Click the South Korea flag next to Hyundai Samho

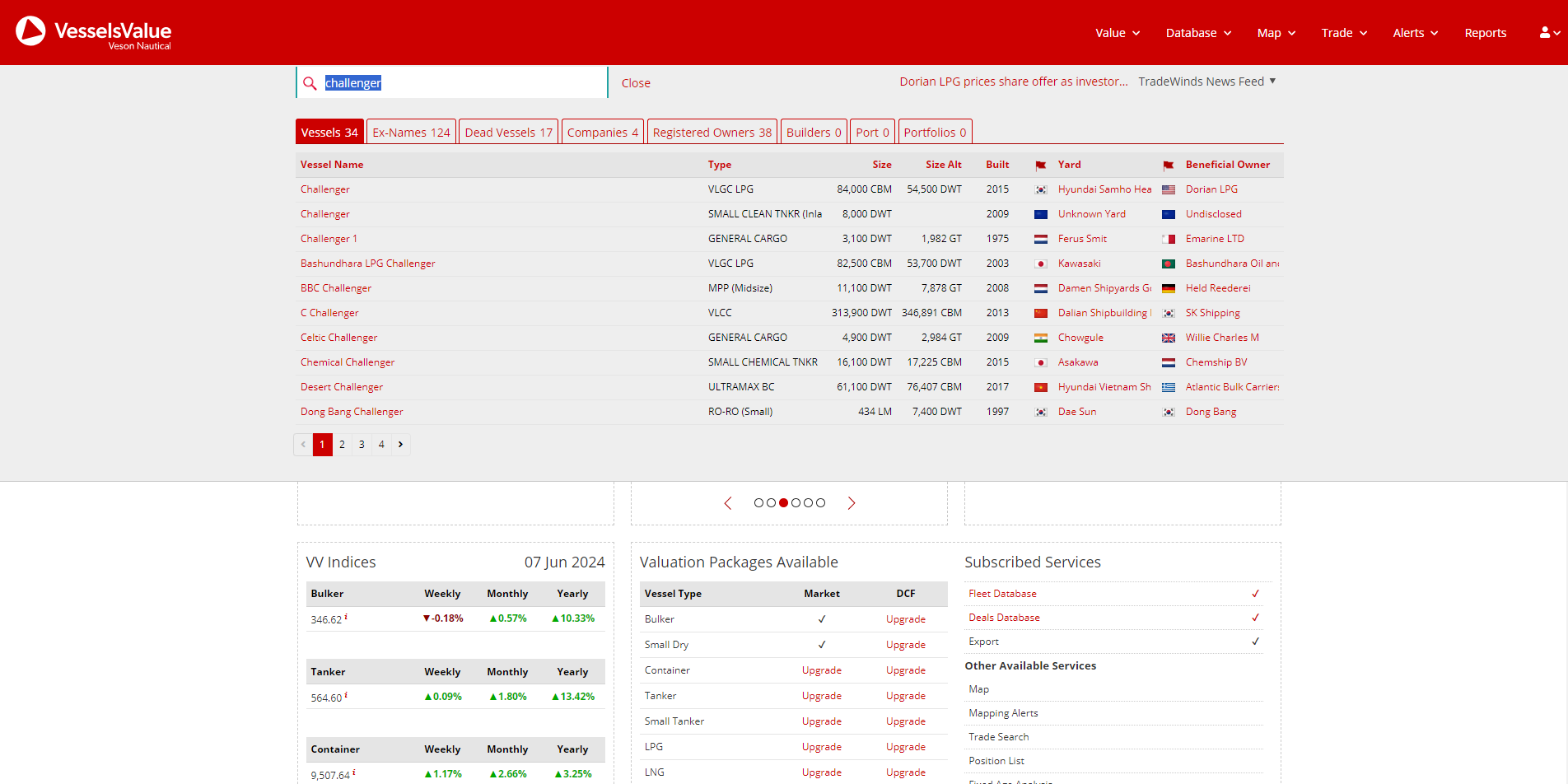click(x=1041, y=189)
